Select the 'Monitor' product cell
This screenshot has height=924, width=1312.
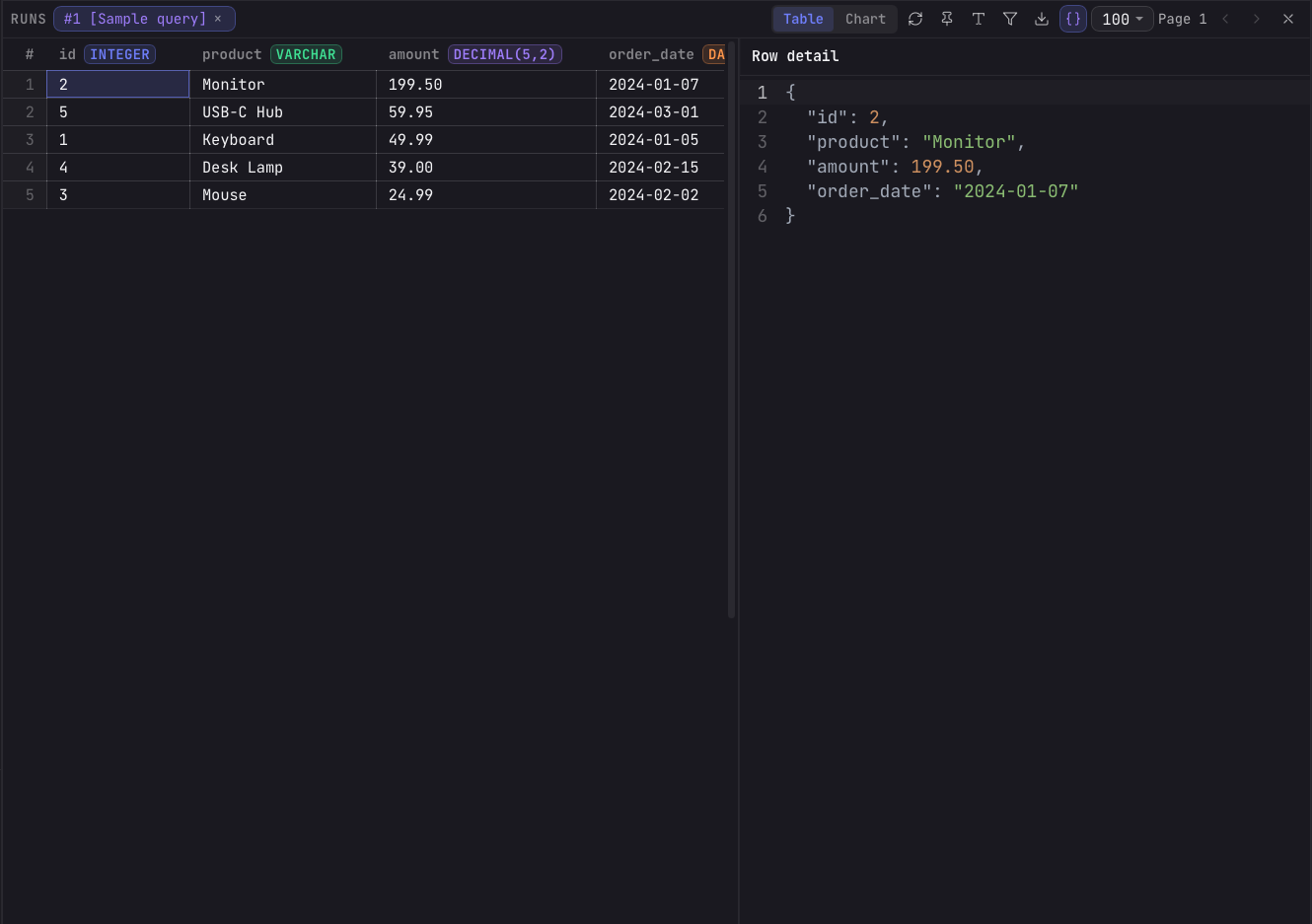click(283, 85)
